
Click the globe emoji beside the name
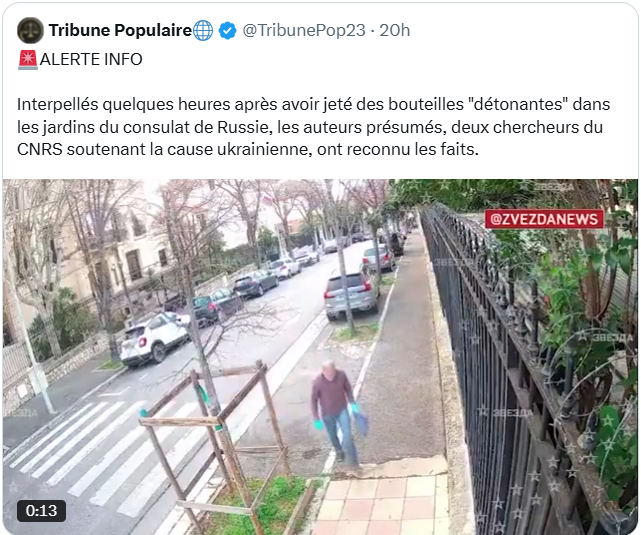pos(203,30)
